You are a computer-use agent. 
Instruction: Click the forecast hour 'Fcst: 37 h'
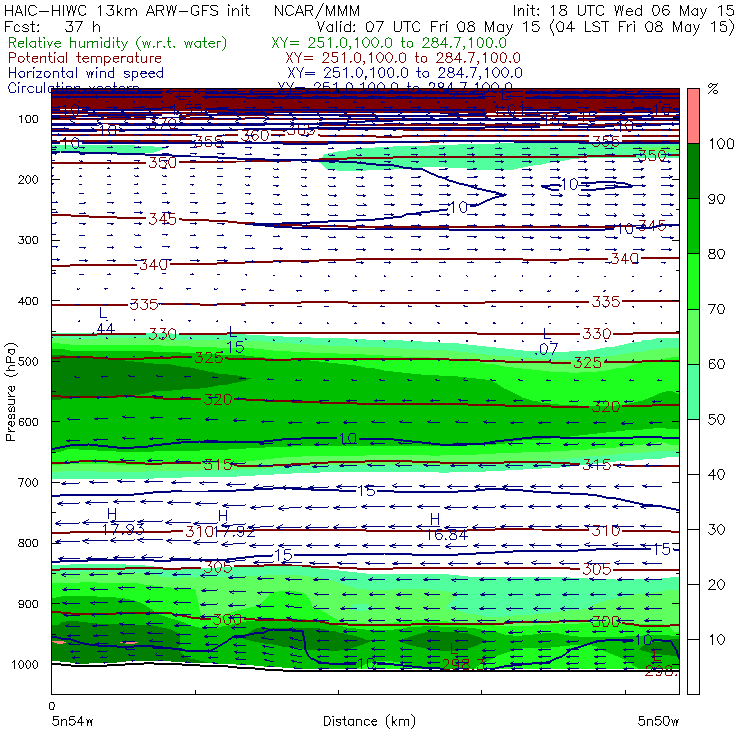click(x=52, y=26)
